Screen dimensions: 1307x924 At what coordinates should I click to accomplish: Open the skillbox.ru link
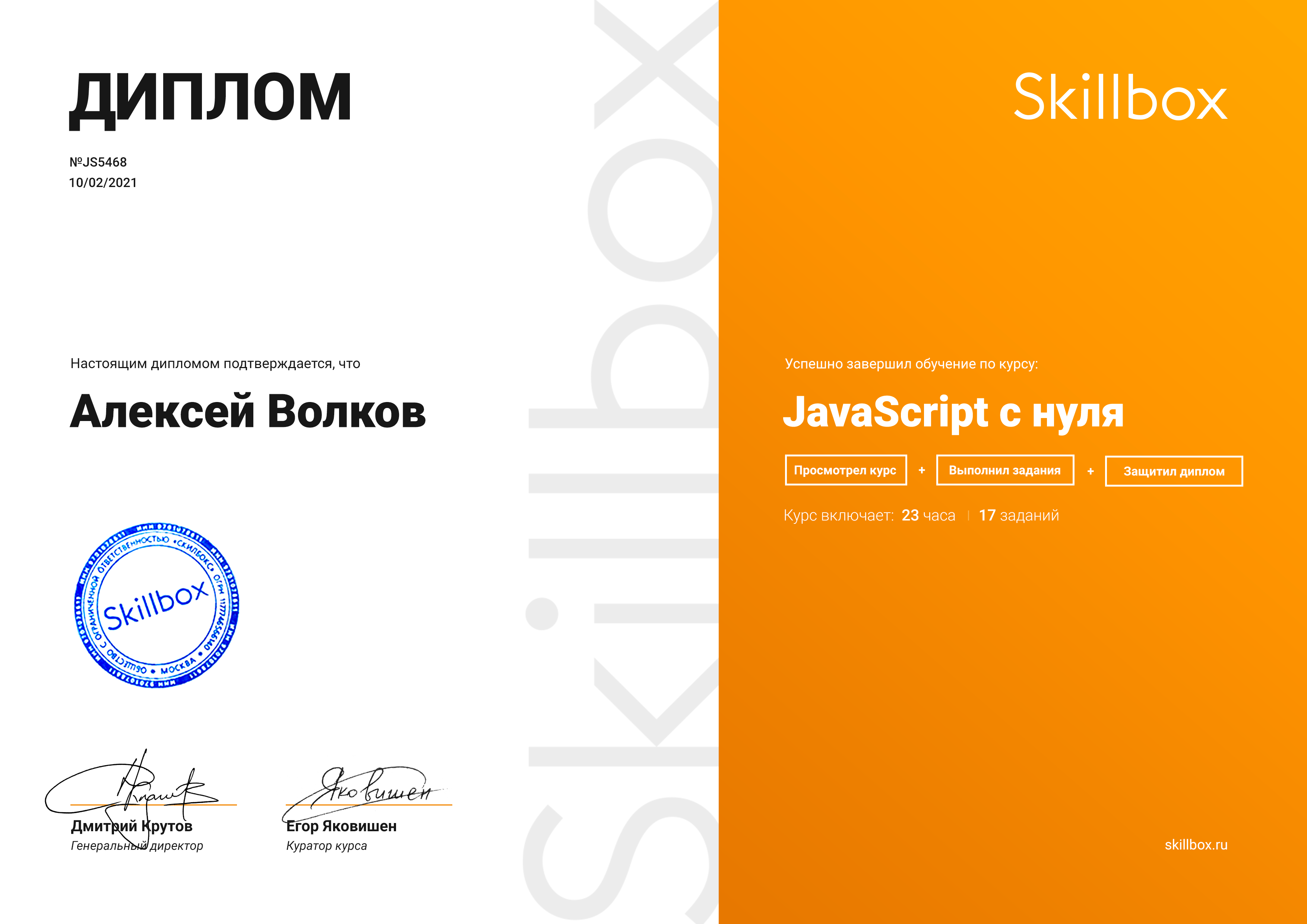coord(1196,844)
